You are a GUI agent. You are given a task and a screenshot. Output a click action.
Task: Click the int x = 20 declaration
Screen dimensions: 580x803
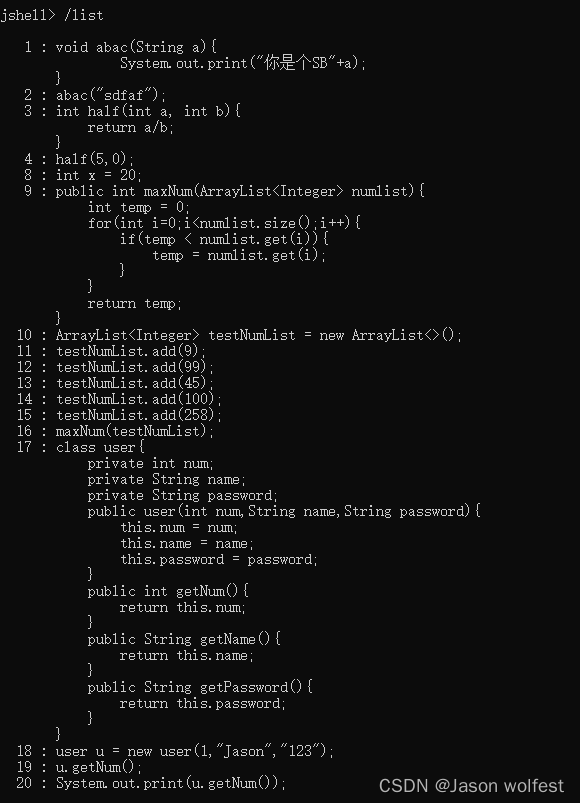point(99,175)
